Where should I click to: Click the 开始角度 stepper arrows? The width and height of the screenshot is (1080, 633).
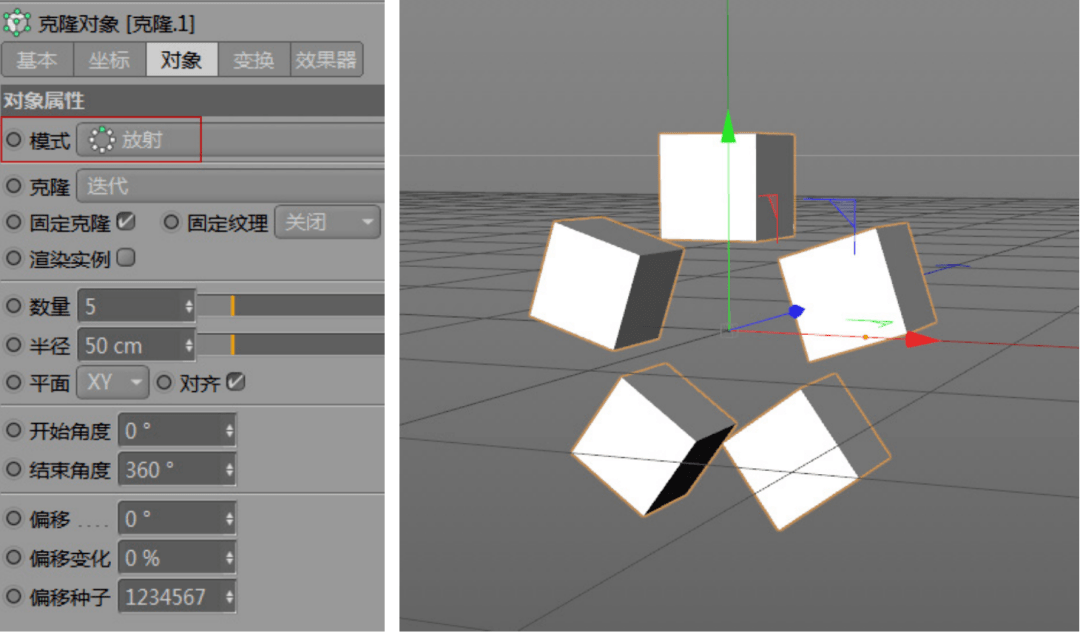tap(229, 431)
